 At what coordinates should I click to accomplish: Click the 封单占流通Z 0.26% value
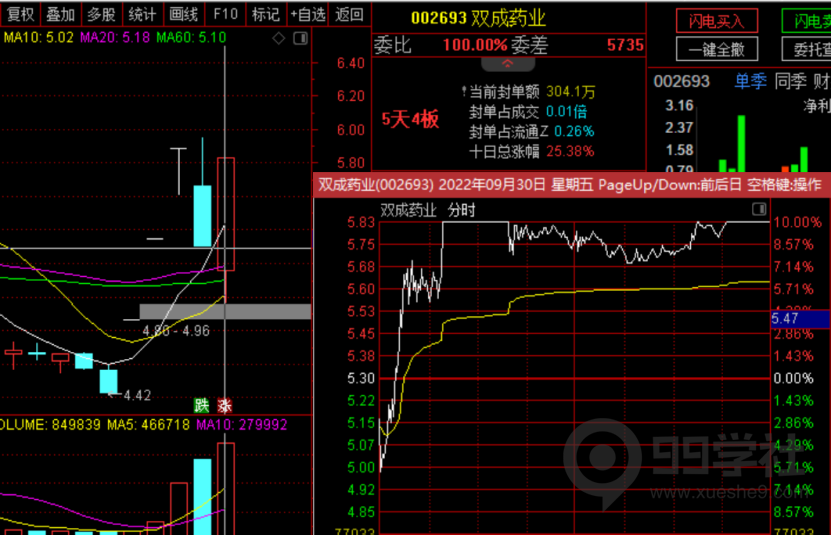pos(574,131)
